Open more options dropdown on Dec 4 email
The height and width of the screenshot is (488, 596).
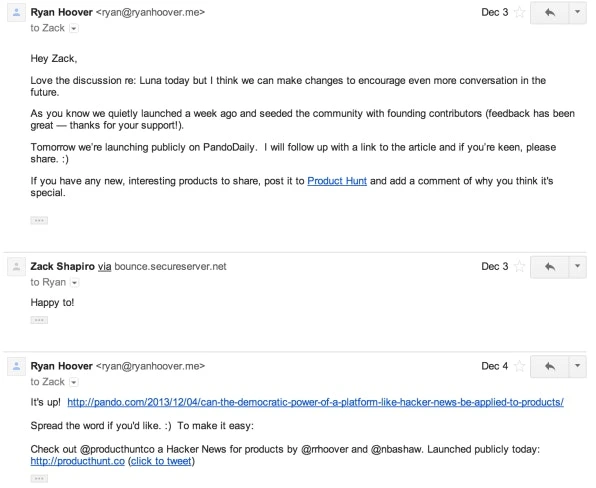[x=577, y=366]
